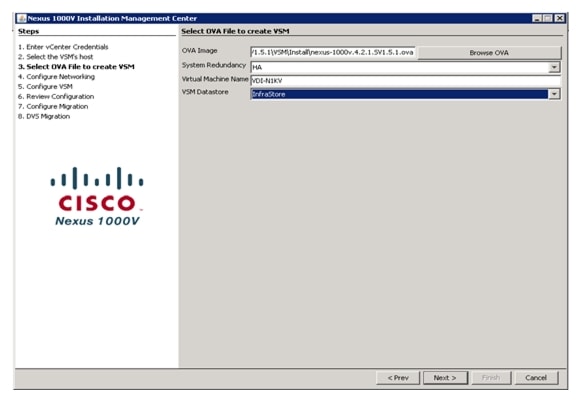Click the OVA Image label
This screenshot has width=582, height=403.
coord(200,50)
